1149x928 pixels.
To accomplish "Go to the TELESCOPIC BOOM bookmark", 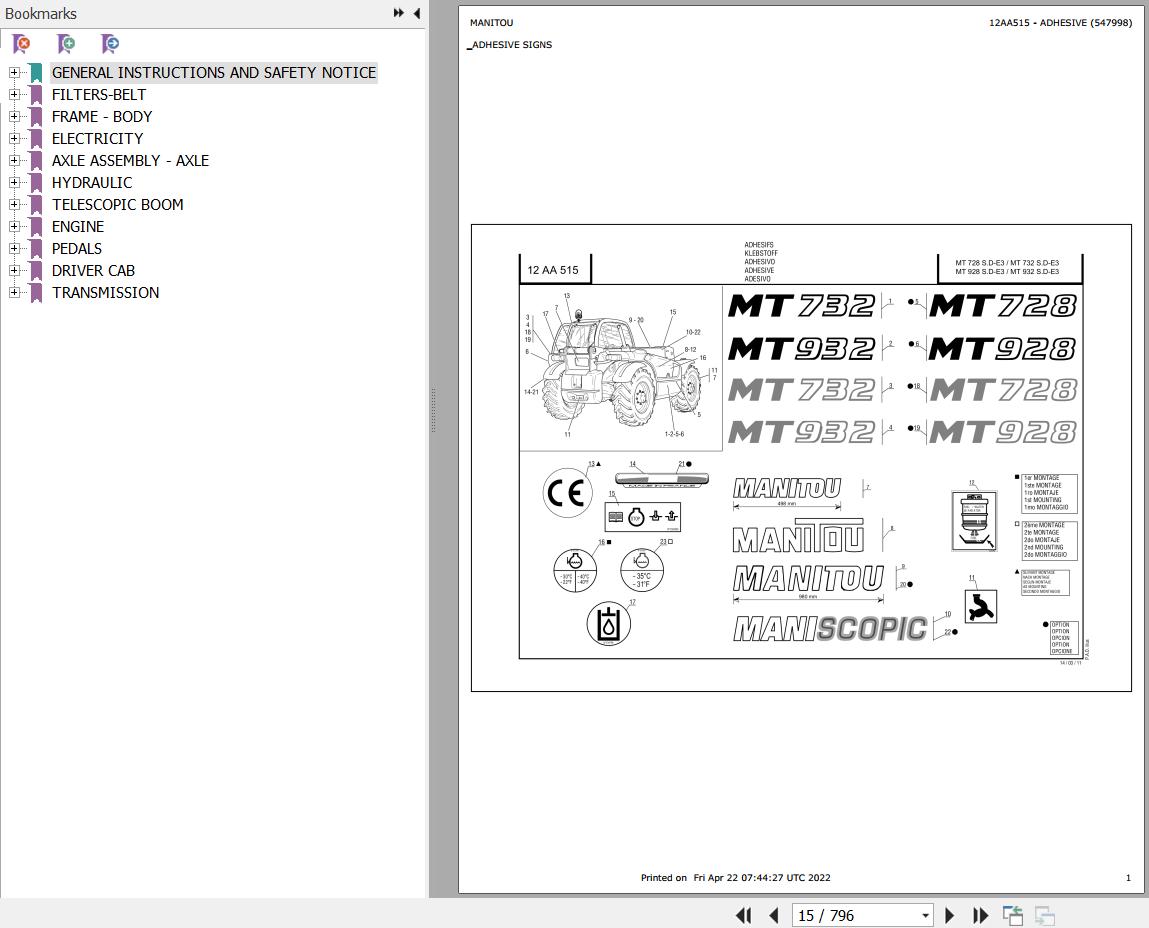I will point(118,205).
